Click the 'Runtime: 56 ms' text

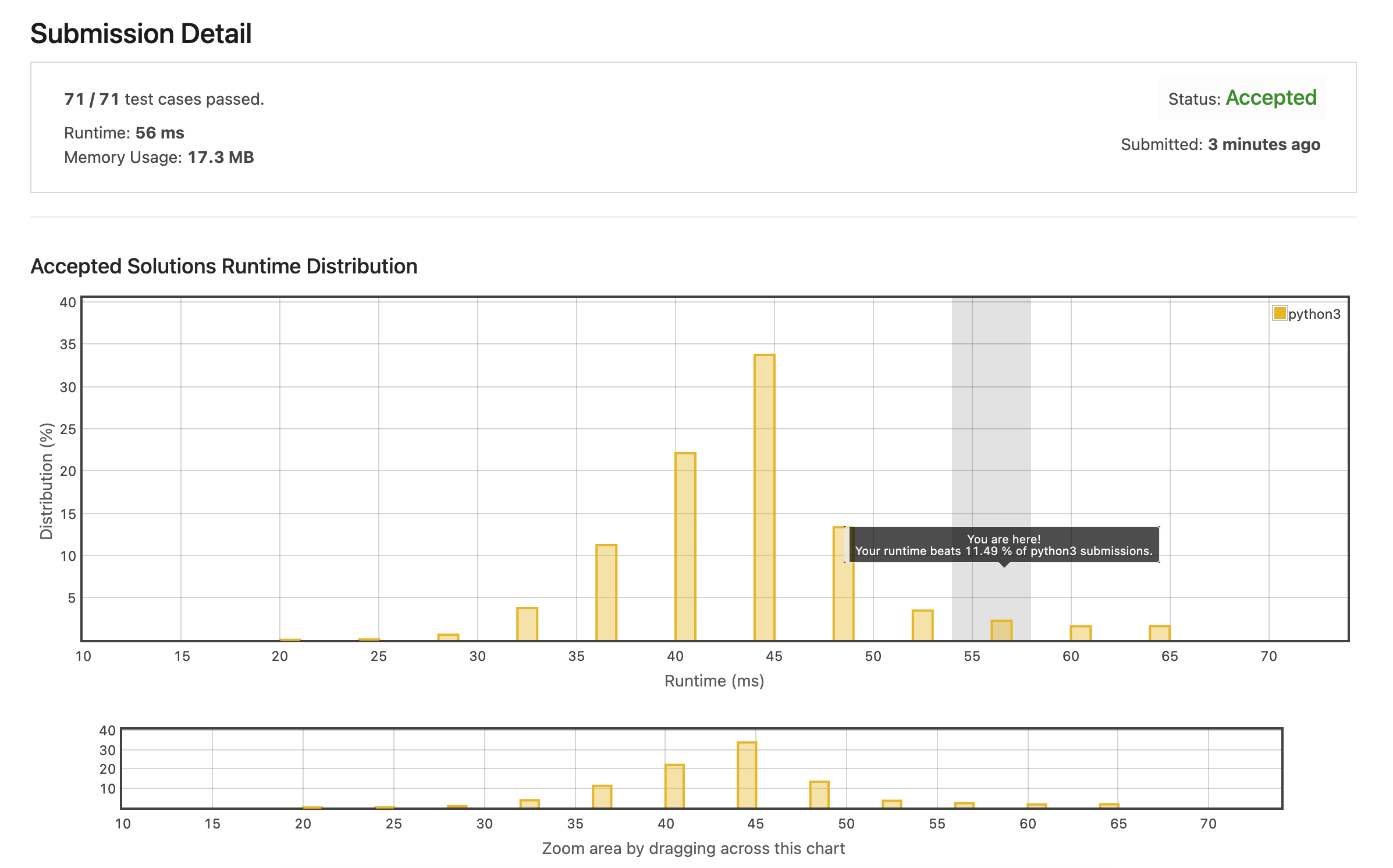point(124,133)
